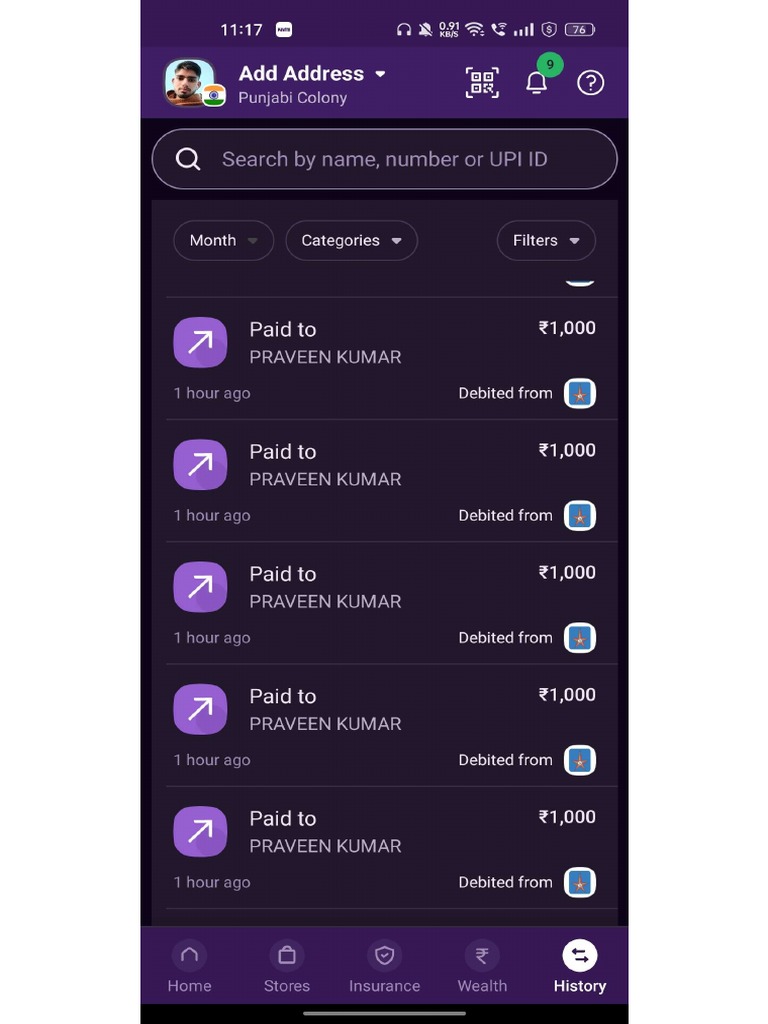Tap the Punjabi Colony location text
This screenshot has height=1024, width=768.
292,98
